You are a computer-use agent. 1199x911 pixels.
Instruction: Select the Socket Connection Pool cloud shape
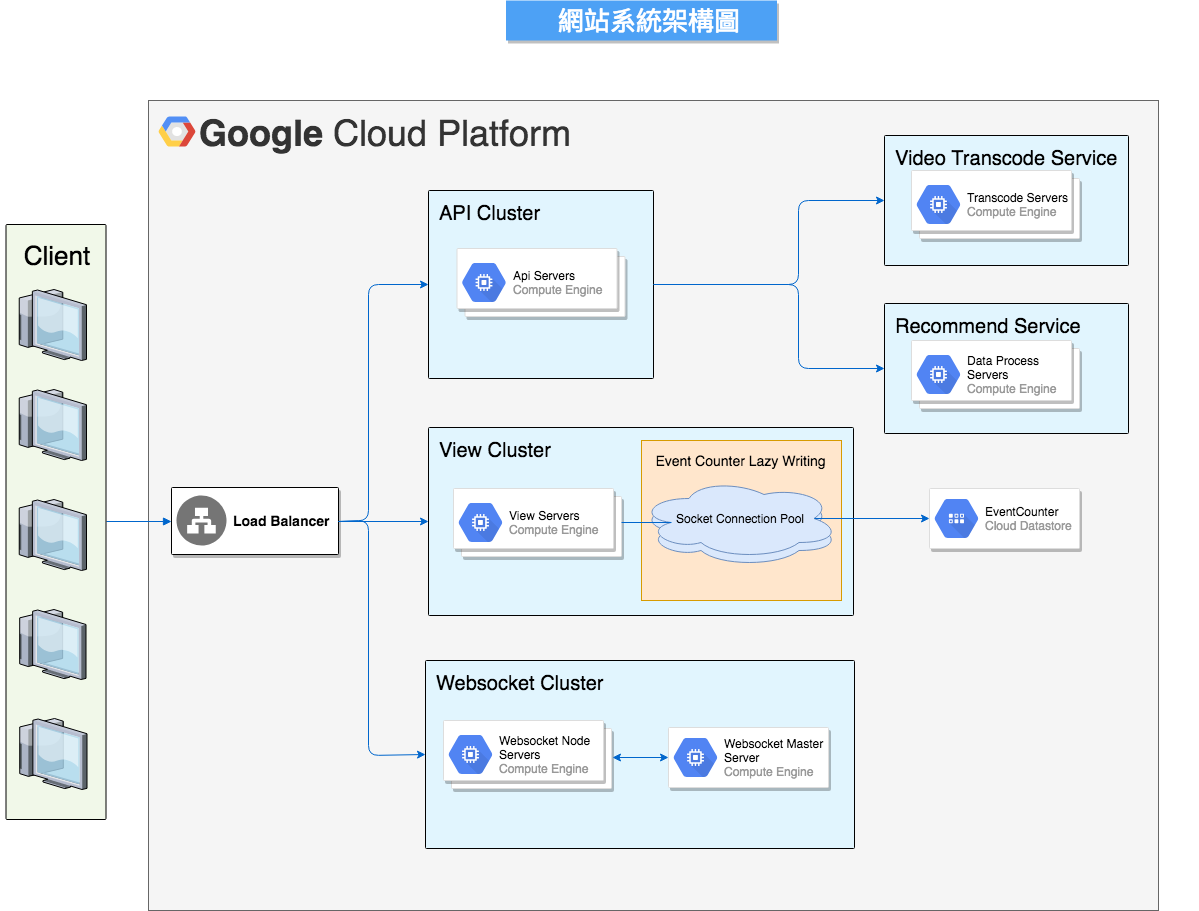tap(740, 522)
